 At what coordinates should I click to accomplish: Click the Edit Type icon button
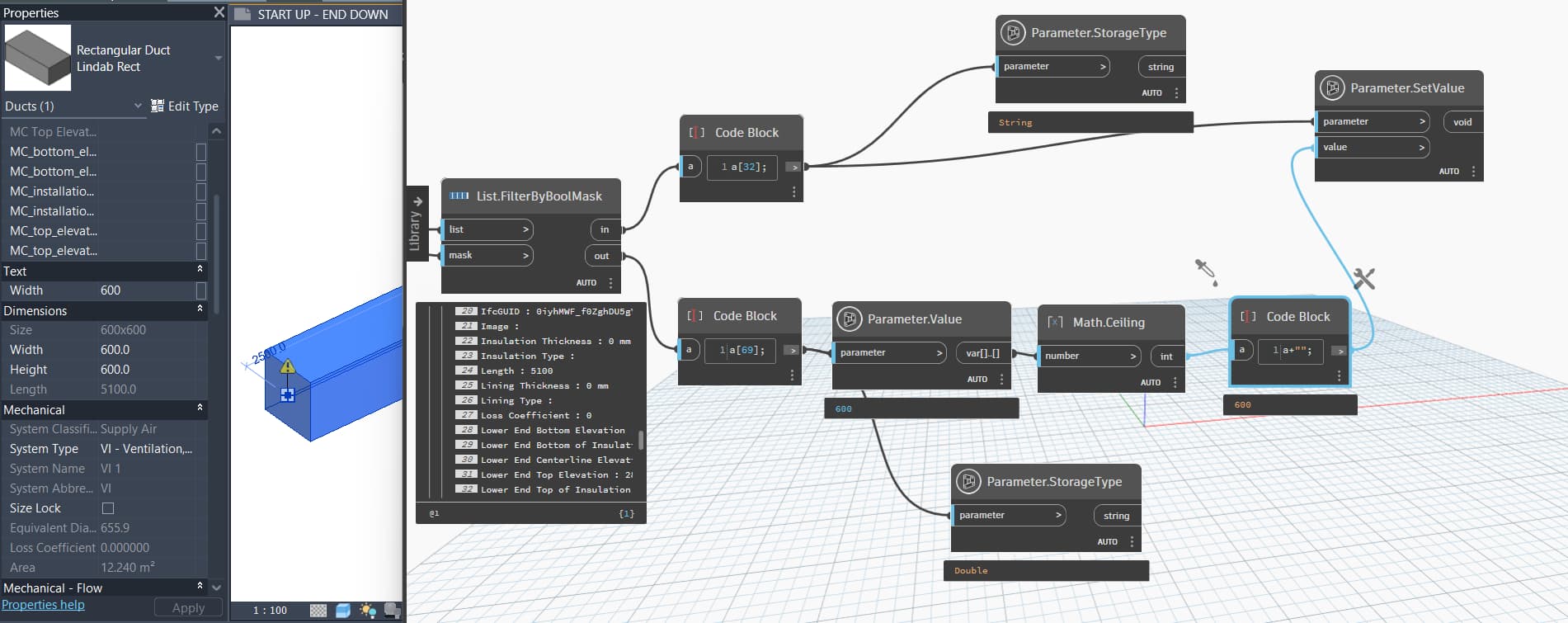(158, 106)
